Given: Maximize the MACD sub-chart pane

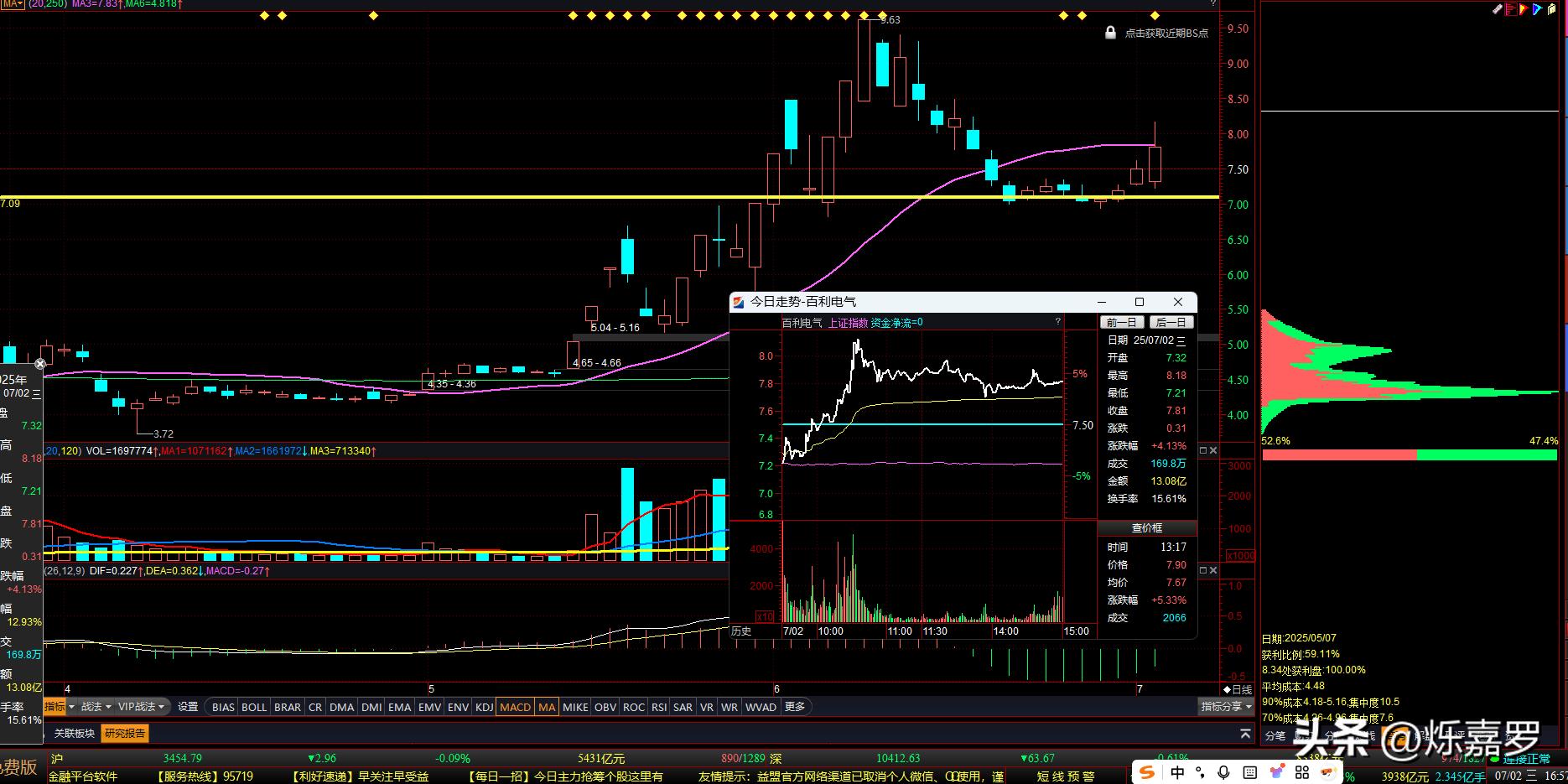Looking at the screenshot, I should (x=1202, y=570).
